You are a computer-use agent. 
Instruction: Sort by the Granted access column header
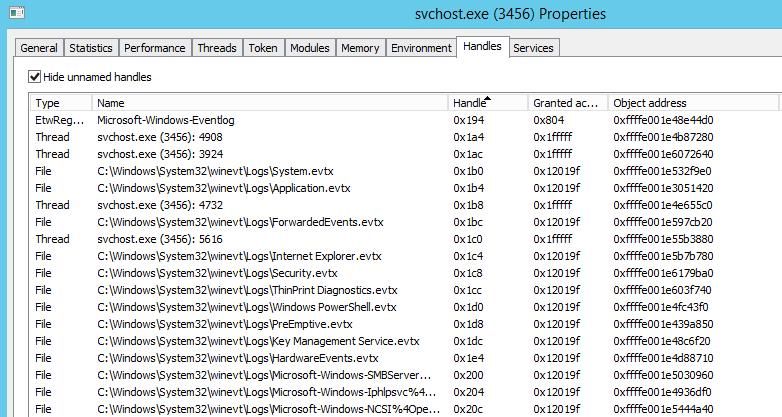coord(568,103)
